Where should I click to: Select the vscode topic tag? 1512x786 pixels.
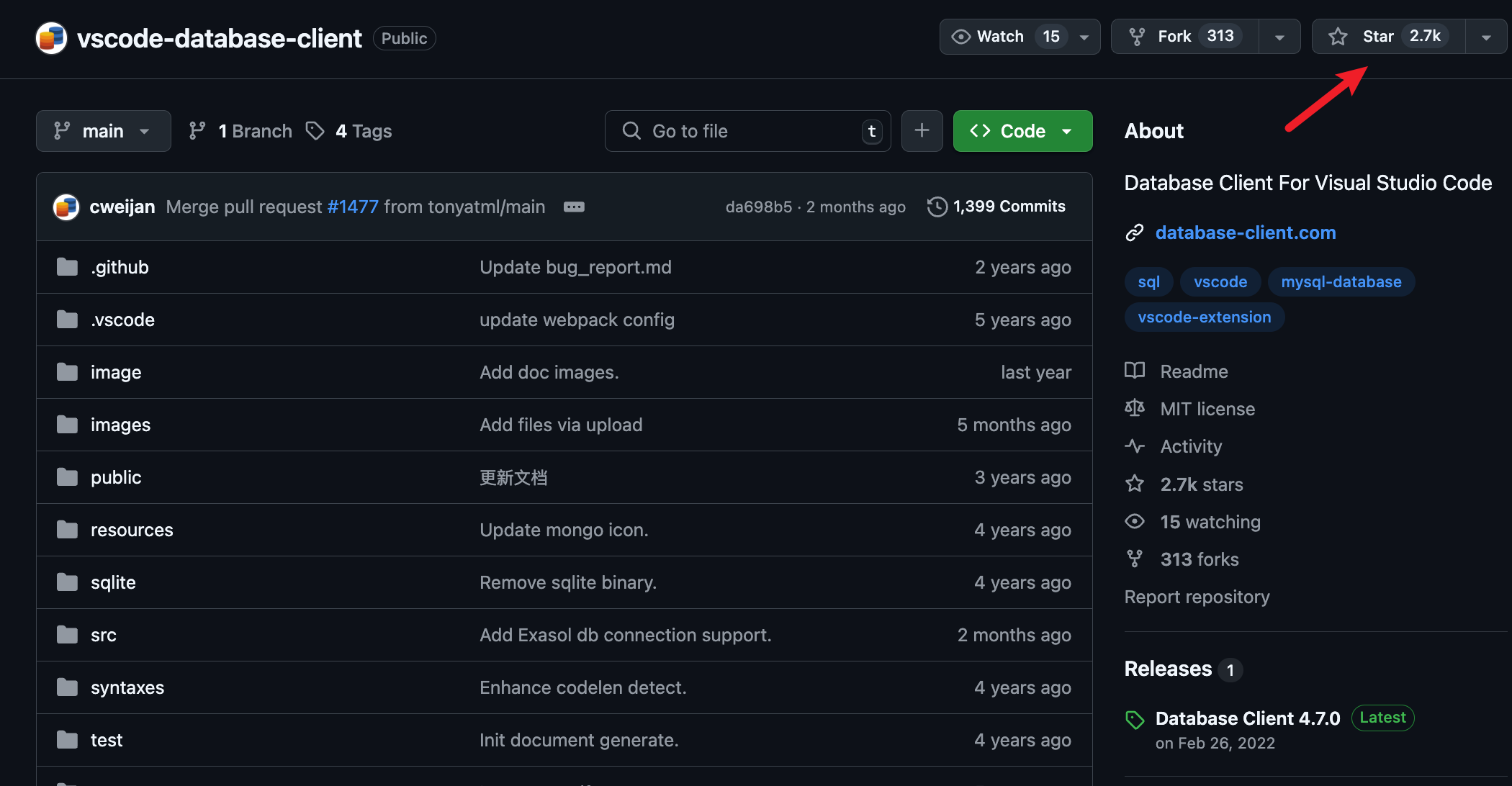(x=1220, y=281)
